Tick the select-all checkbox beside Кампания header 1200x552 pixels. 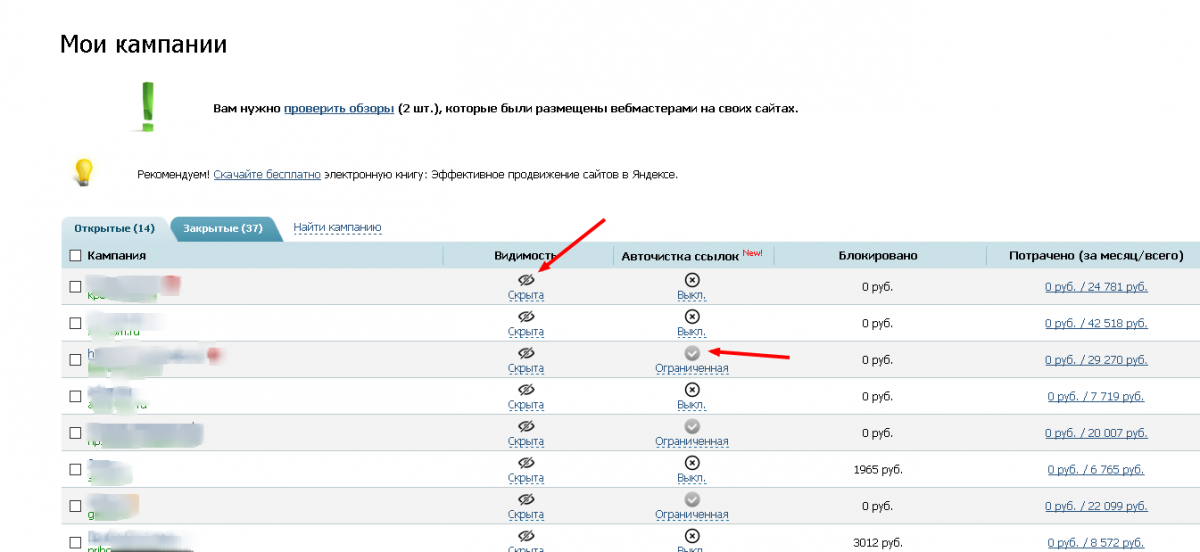pyautogui.click(x=75, y=256)
